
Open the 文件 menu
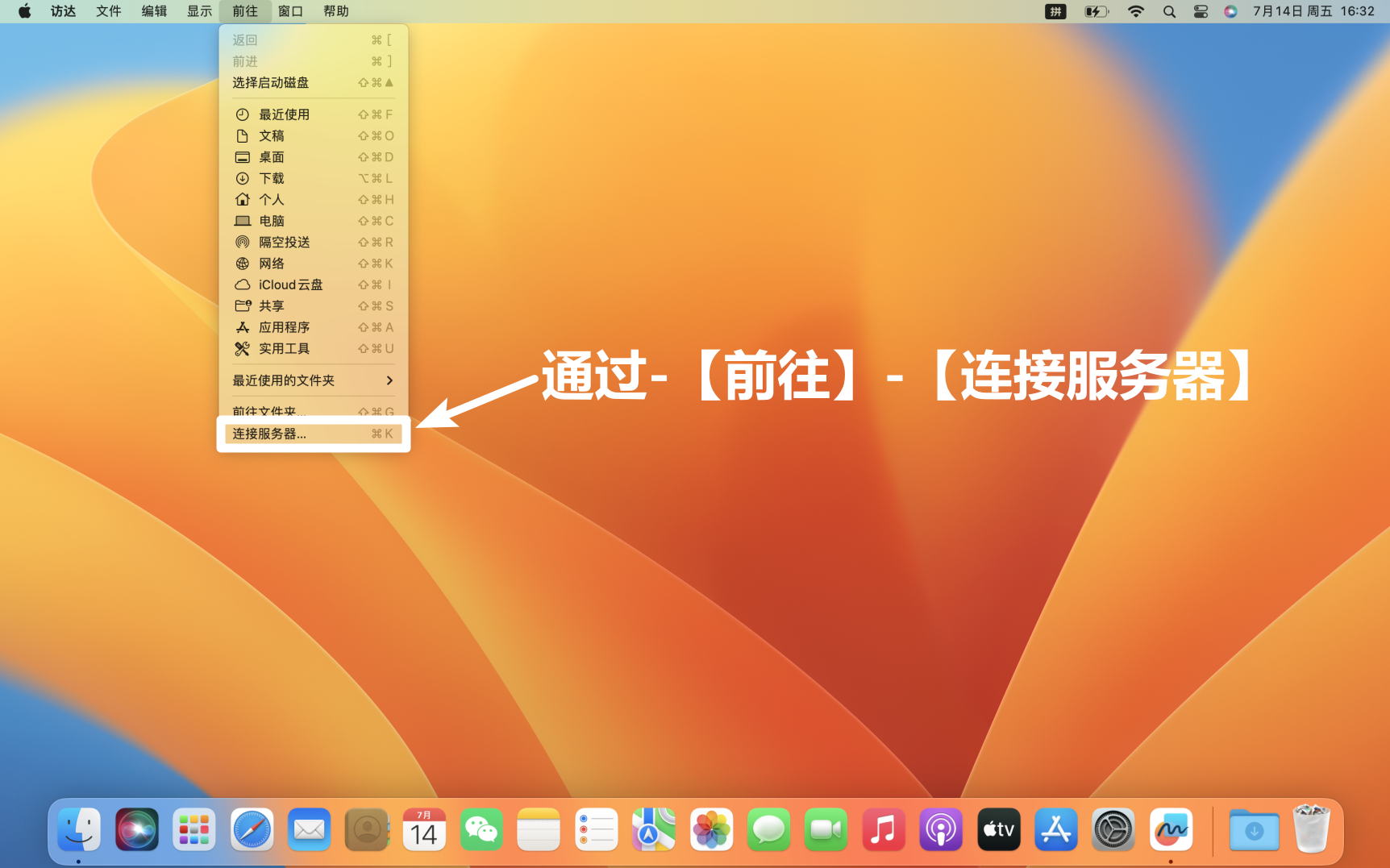[108, 11]
